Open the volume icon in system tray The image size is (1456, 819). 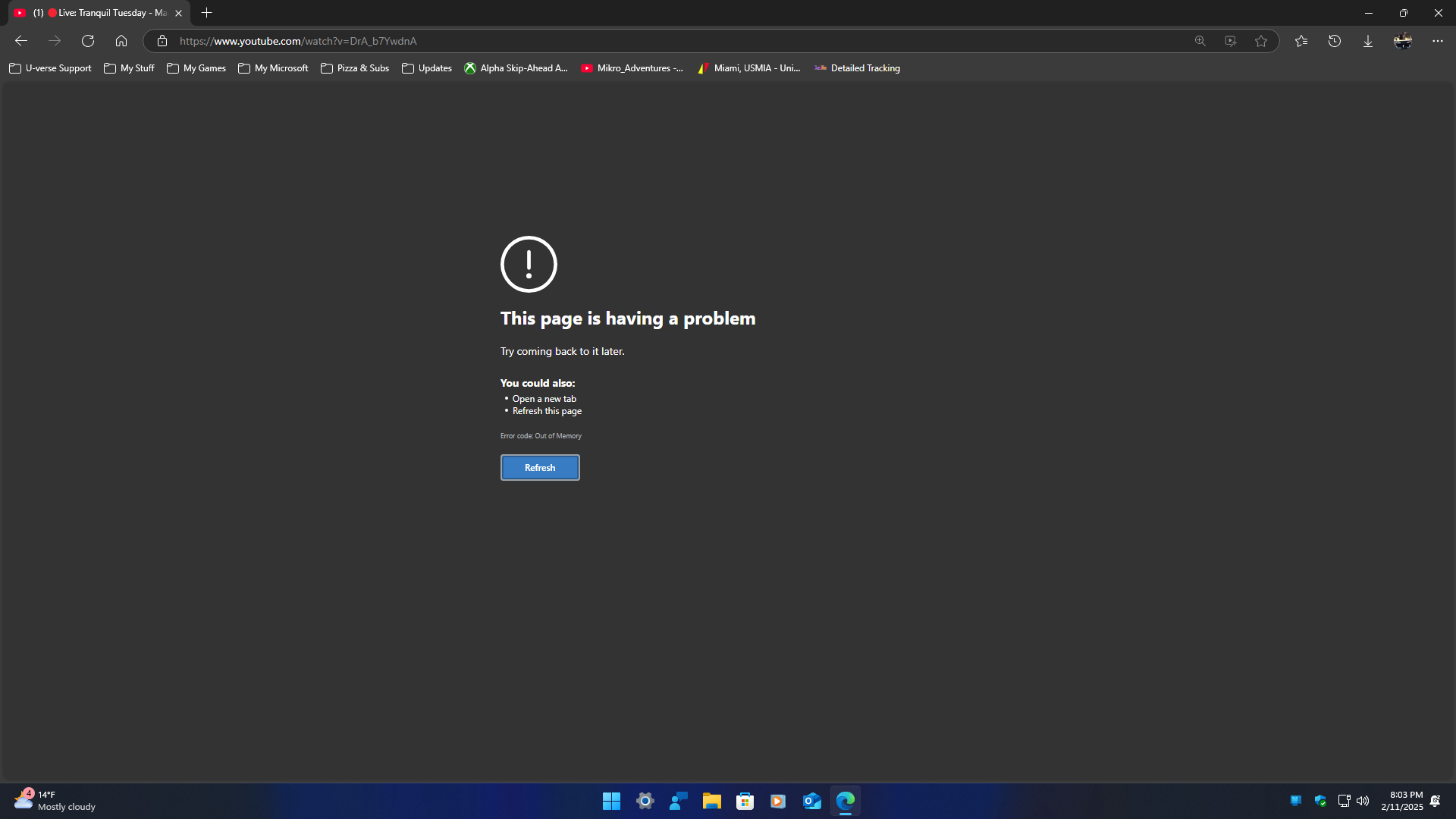click(x=1363, y=801)
